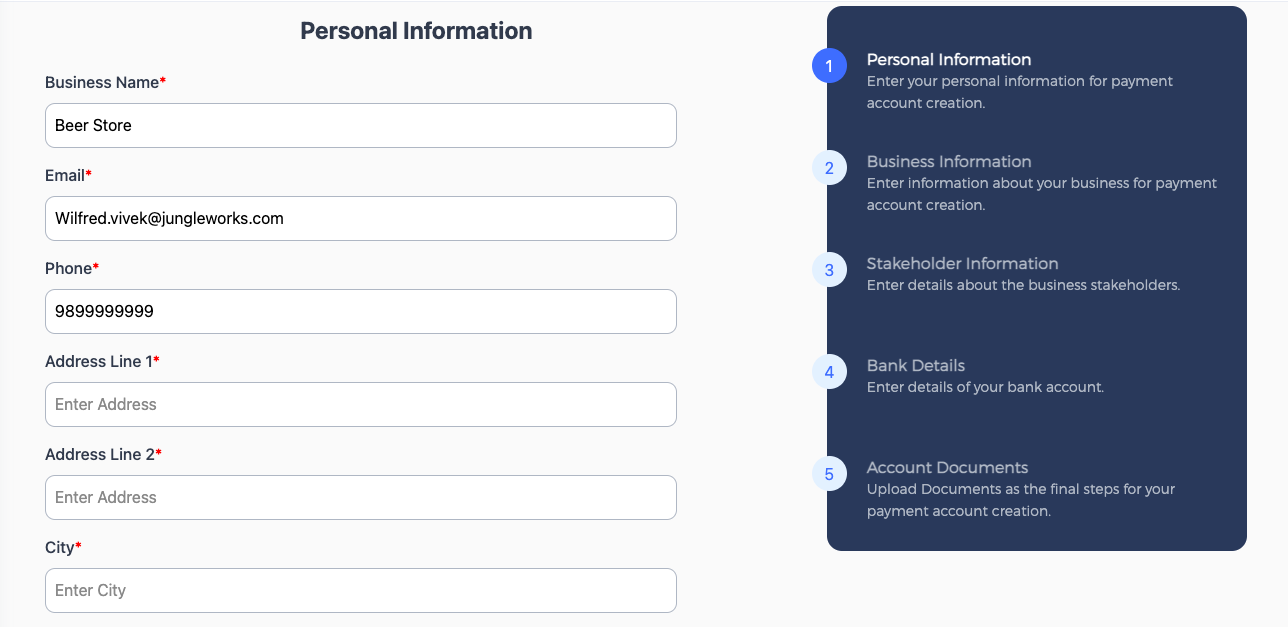1288x627 pixels.
Task: Open the Business Information step title
Action: 949,161
